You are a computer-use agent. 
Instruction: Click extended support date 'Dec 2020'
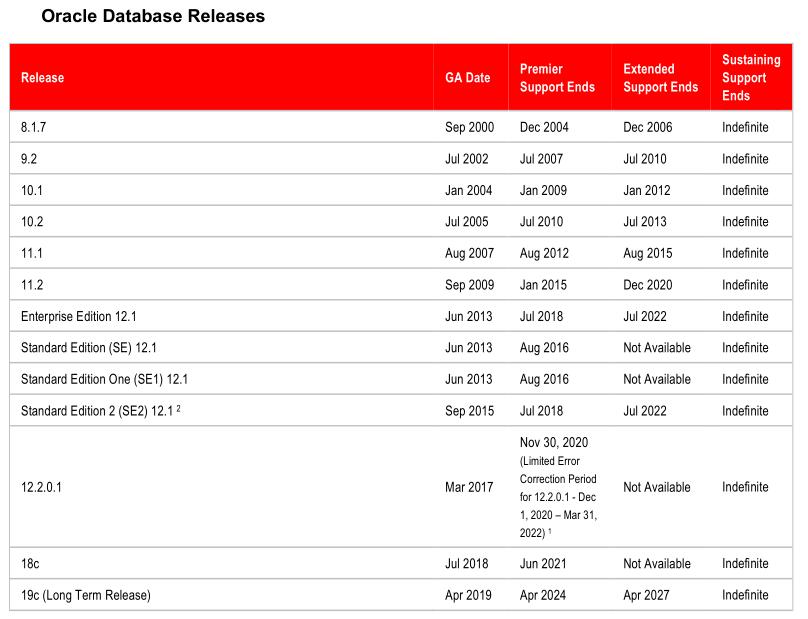[648, 285]
